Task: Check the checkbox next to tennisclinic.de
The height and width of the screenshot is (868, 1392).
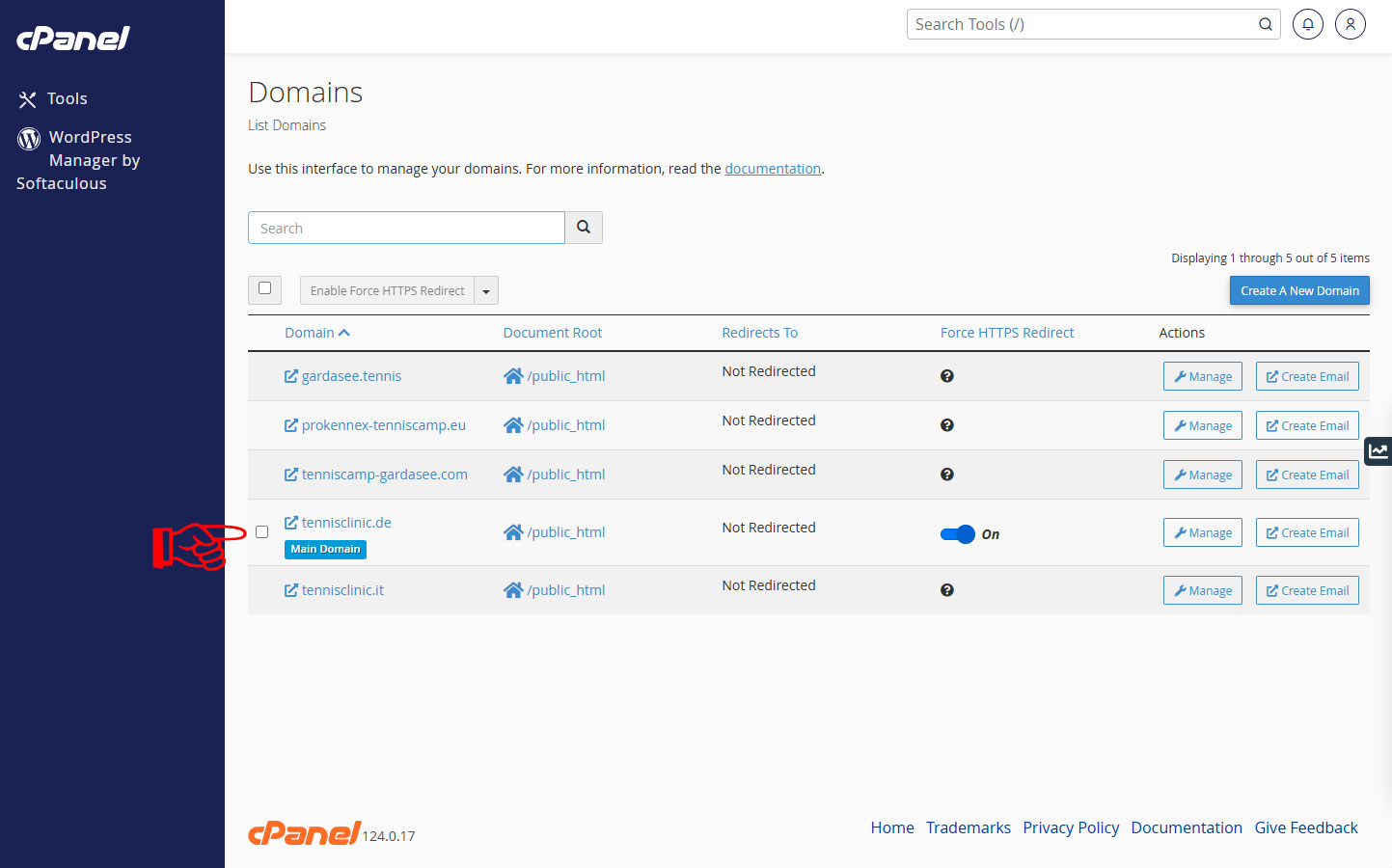Action: pyautogui.click(x=262, y=532)
